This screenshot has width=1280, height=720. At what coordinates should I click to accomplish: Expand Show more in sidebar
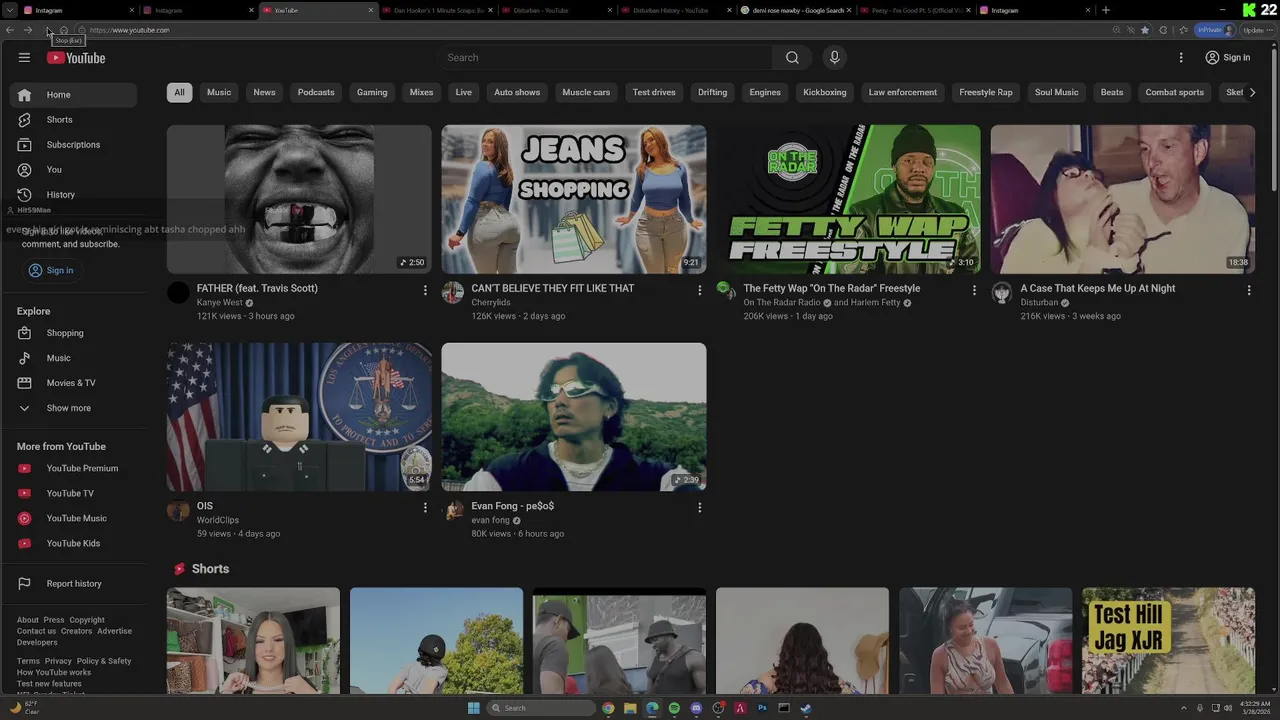[73, 408]
